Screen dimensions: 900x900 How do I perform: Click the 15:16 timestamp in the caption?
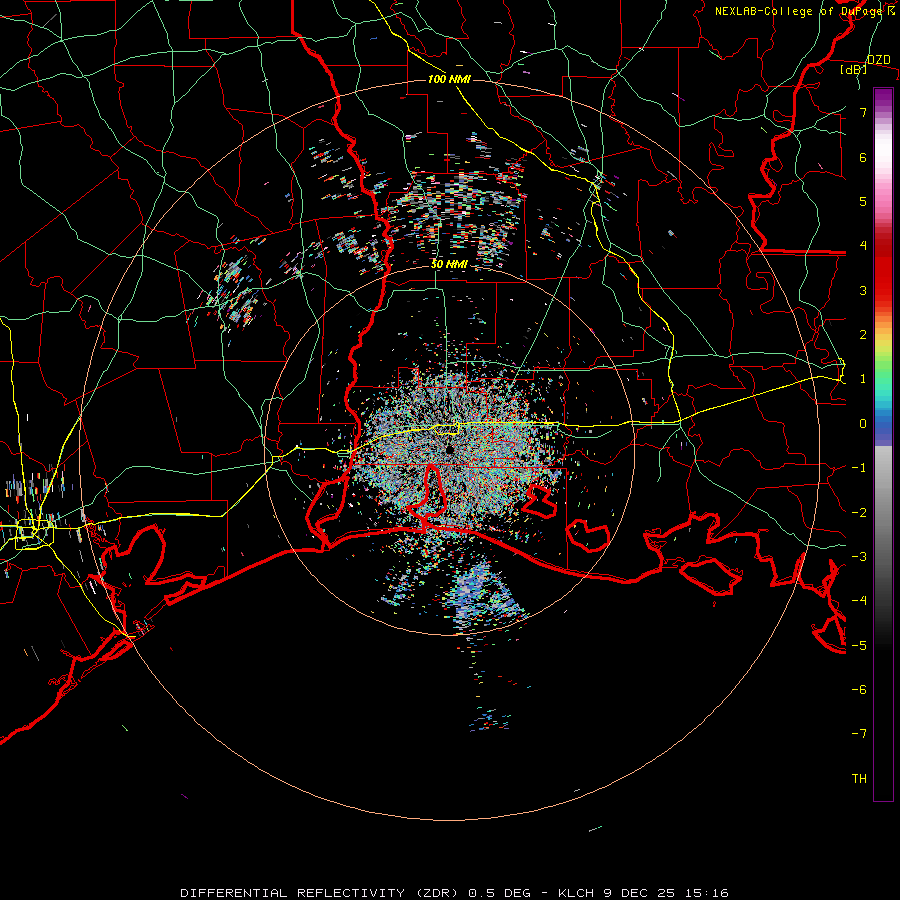click(x=705, y=893)
